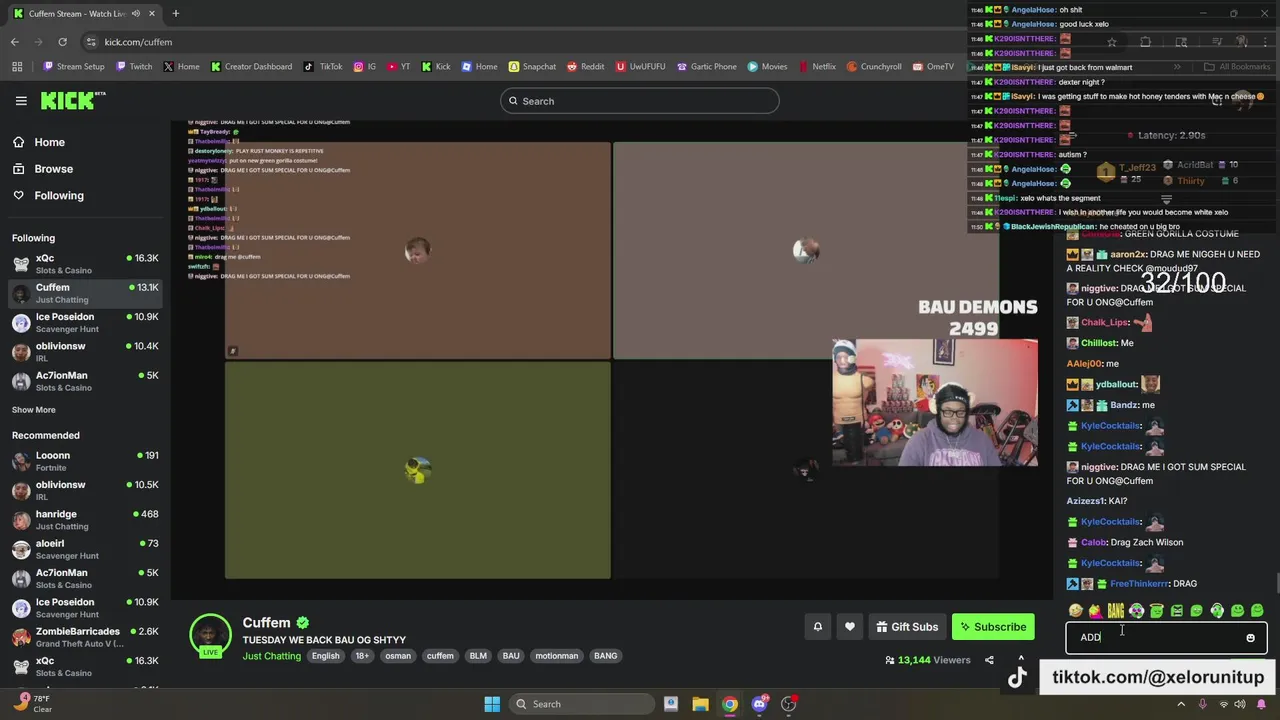Click the English language tag
Viewport: 1280px width, 720px height.
[x=325, y=656]
